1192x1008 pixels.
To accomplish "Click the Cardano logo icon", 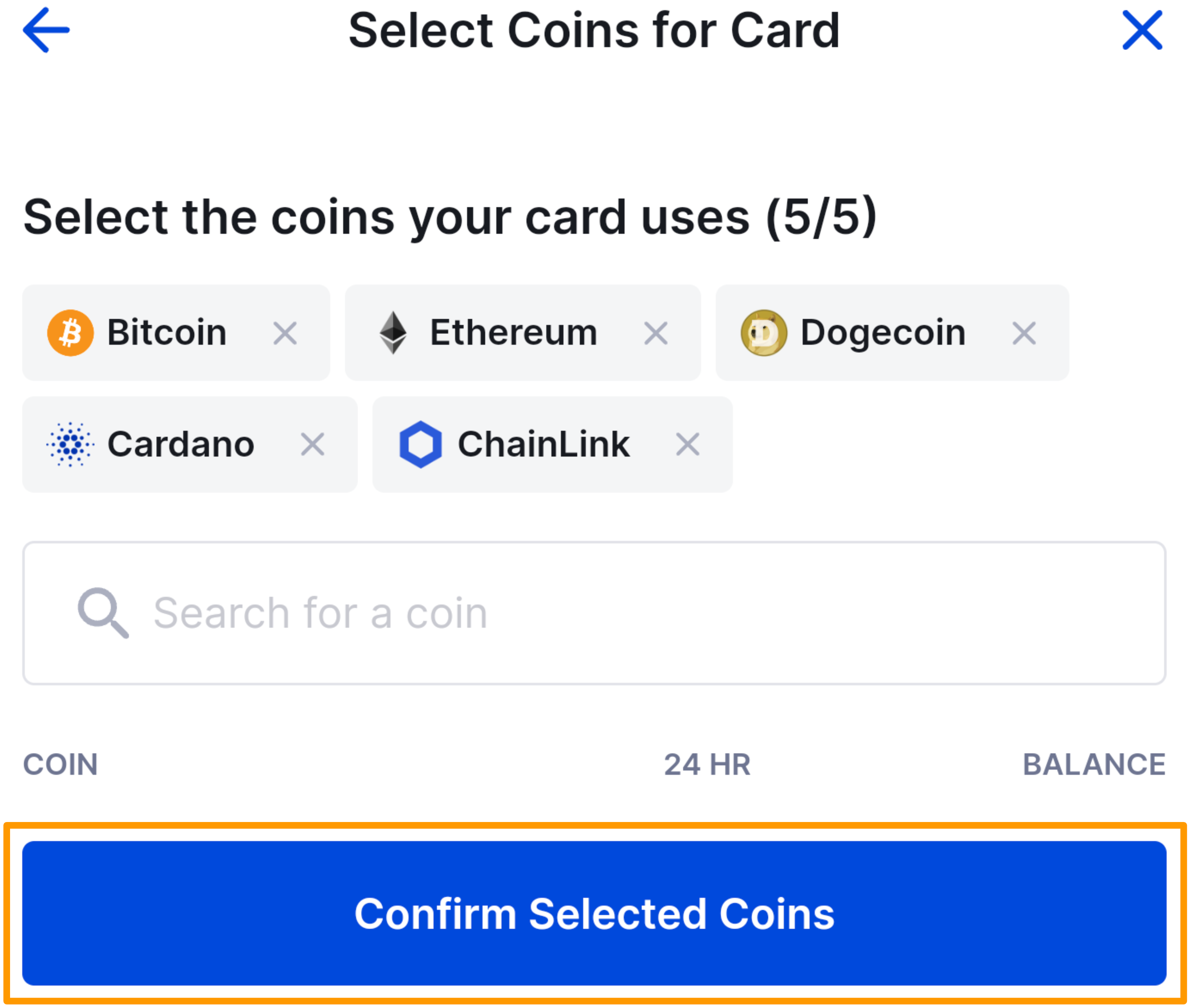I will pyautogui.click(x=70, y=444).
